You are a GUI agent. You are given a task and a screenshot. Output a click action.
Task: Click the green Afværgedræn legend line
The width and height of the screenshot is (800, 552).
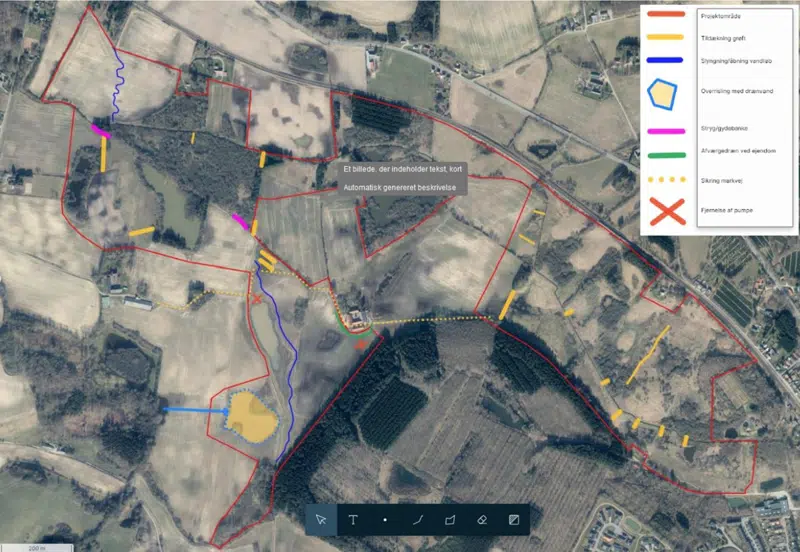click(x=666, y=155)
